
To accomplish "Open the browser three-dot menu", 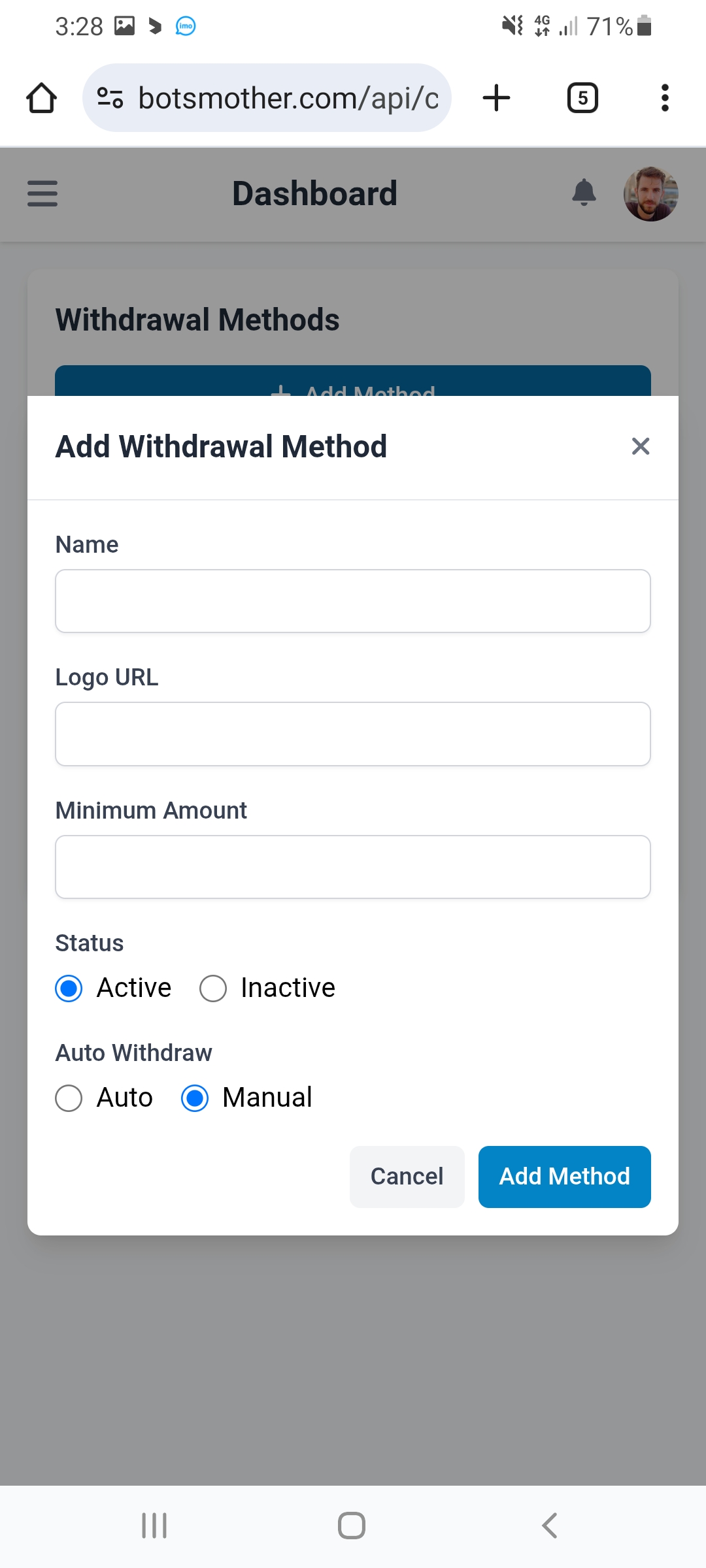I will point(665,98).
